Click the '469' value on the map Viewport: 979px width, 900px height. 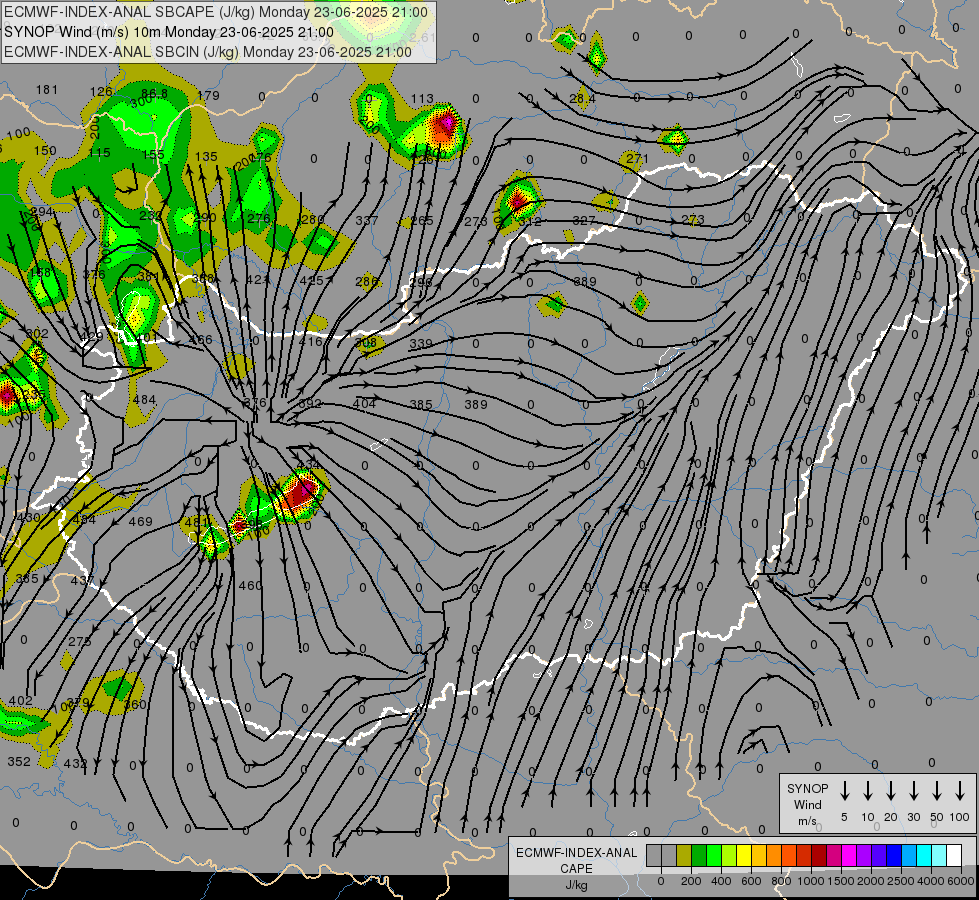140,522
